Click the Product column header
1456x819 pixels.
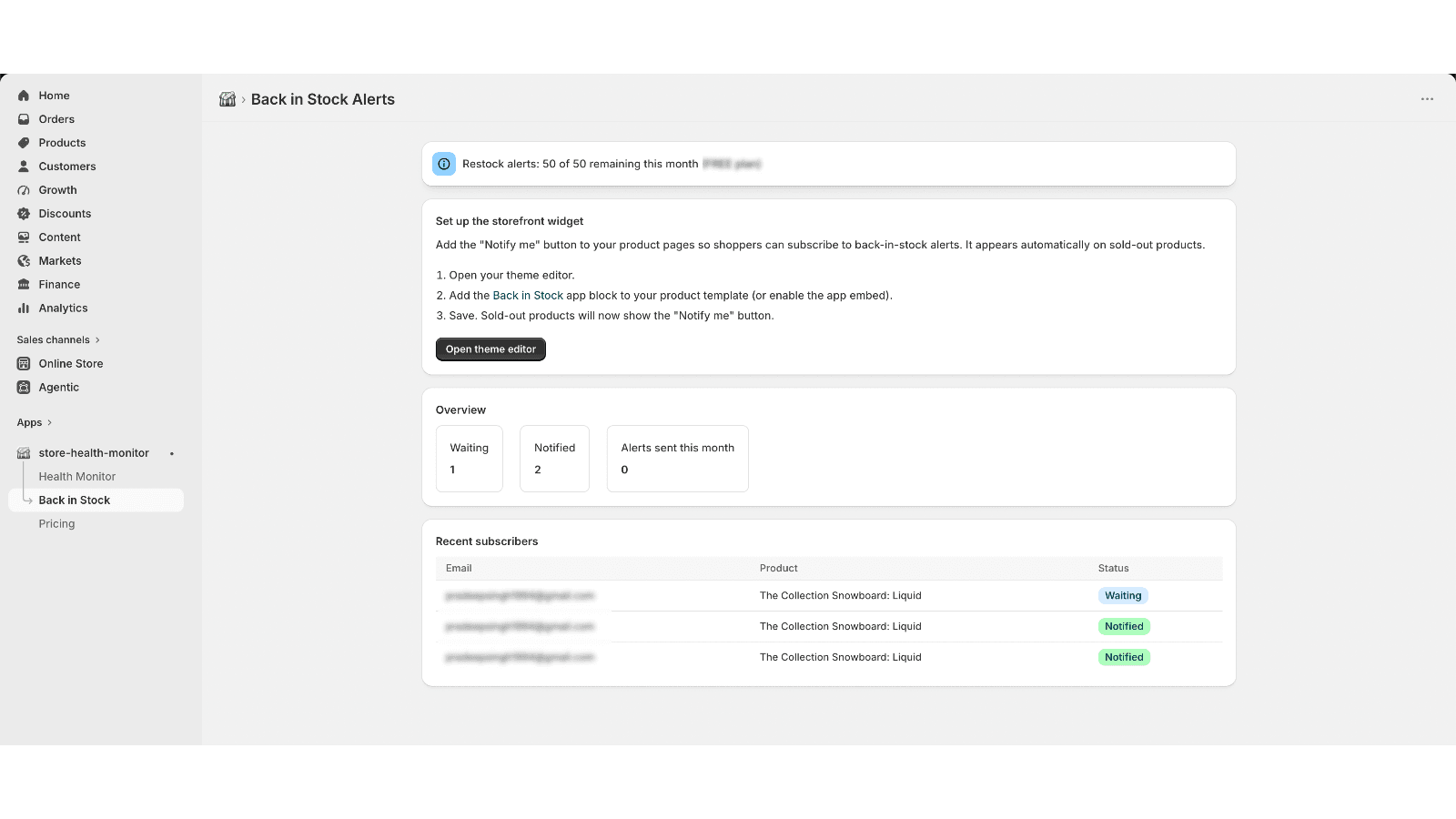pyautogui.click(x=779, y=569)
